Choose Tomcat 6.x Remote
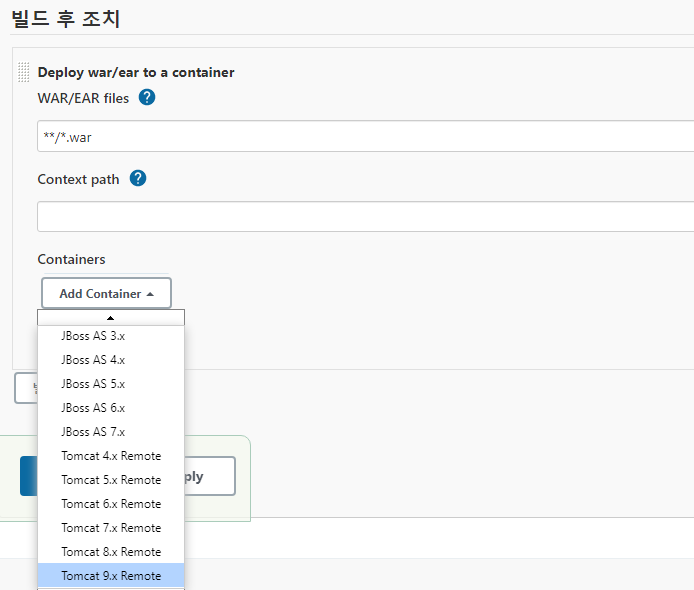The image size is (694, 590). [111, 504]
